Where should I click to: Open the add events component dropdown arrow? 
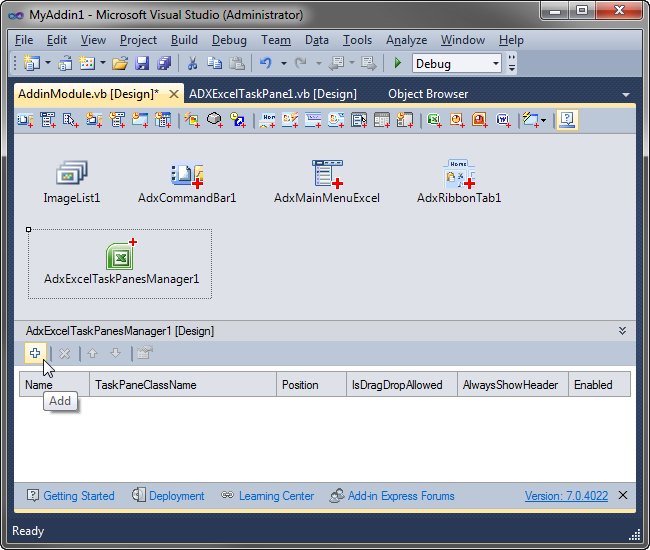[x=543, y=121]
